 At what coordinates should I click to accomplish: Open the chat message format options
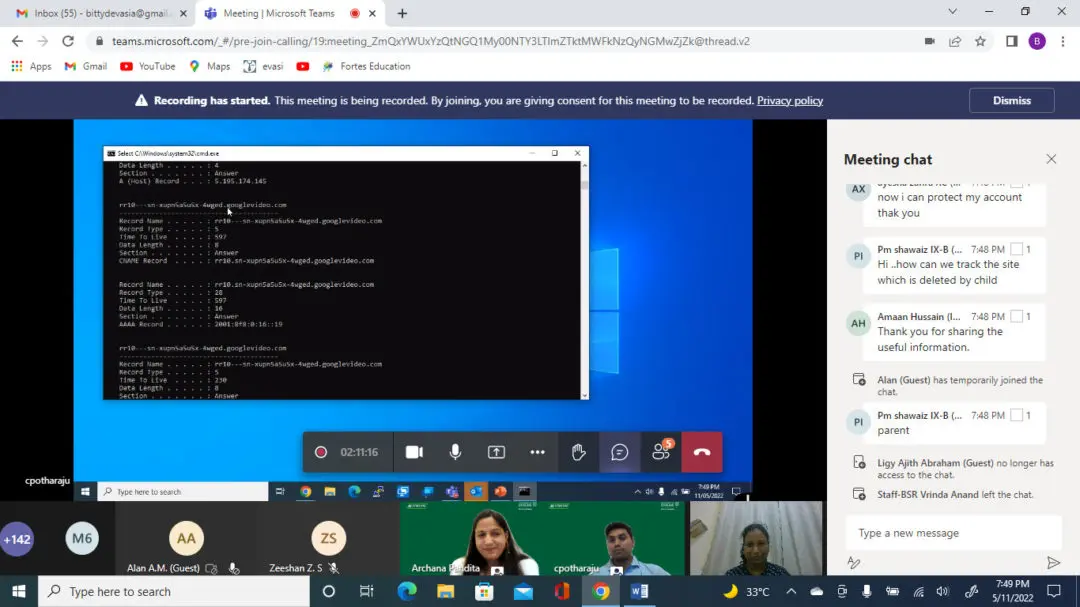[x=854, y=563]
